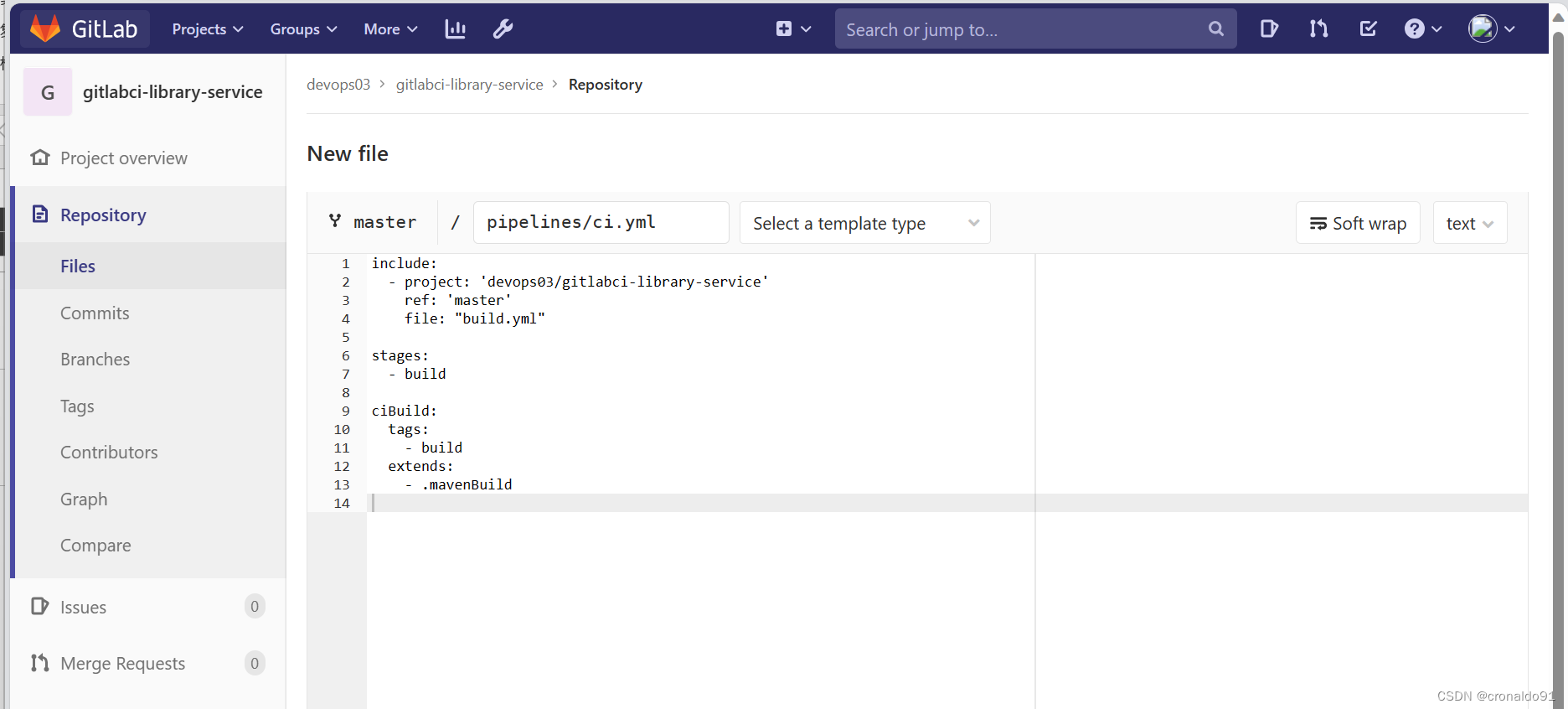The width and height of the screenshot is (1568, 709).
Task: Click the Help question mark icon
Action: (x=1414, y=29)
